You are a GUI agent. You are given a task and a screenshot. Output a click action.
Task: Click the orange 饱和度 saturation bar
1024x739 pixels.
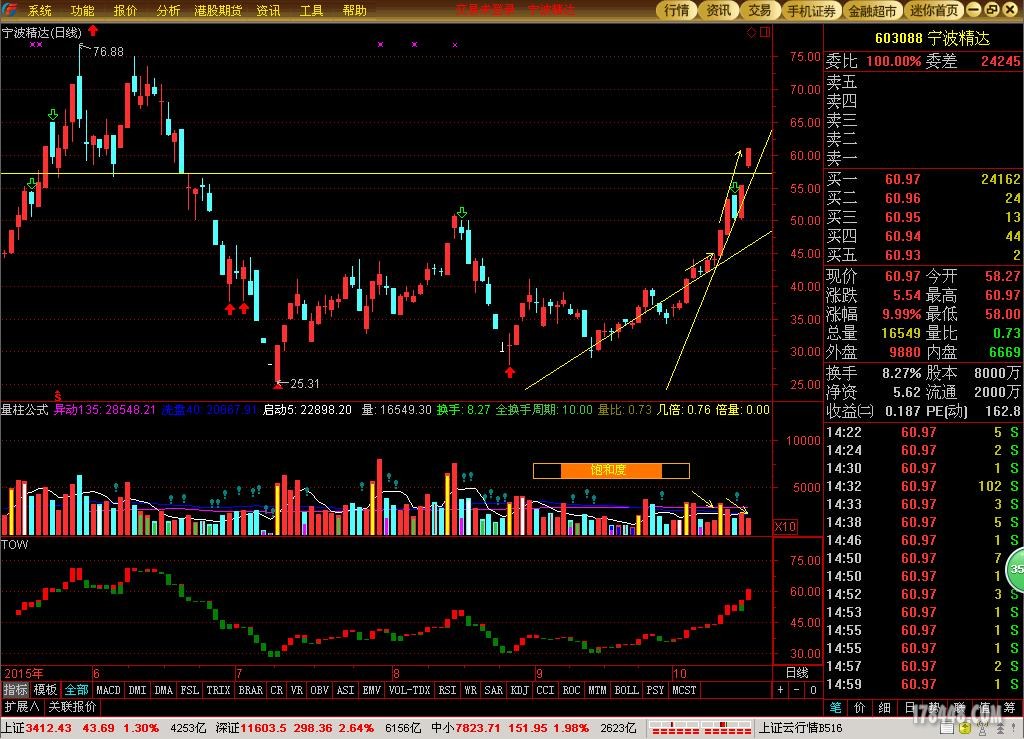pos(611,470)
